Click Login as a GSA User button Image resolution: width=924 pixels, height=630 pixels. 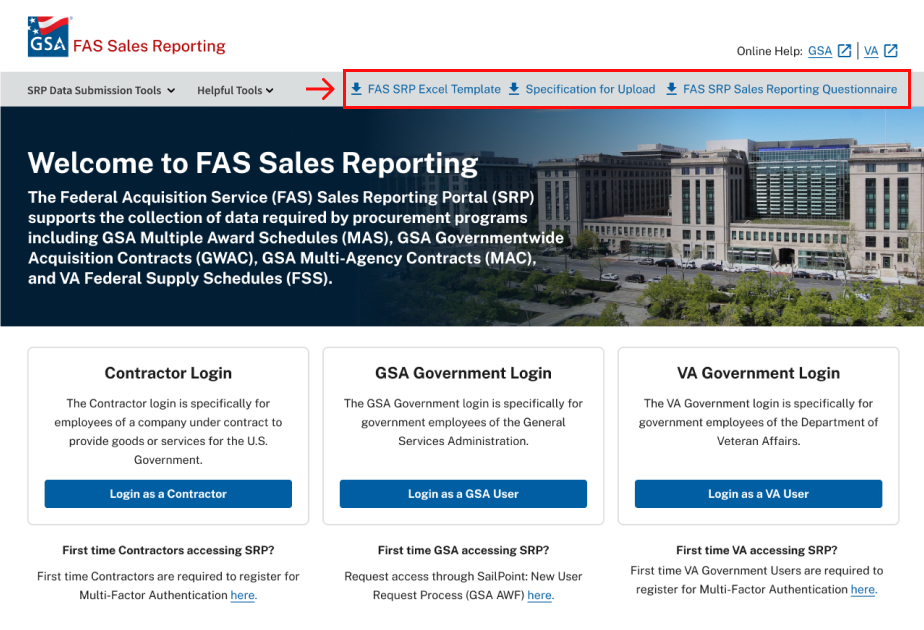[x=463, y=494]
